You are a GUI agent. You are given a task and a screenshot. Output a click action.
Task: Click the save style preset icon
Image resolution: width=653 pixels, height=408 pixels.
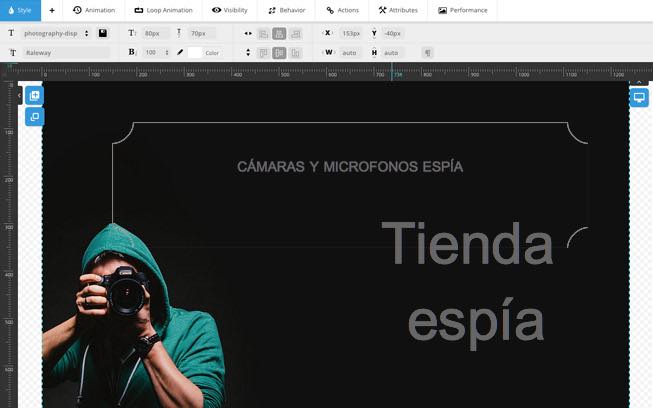(x=103, y=33)
